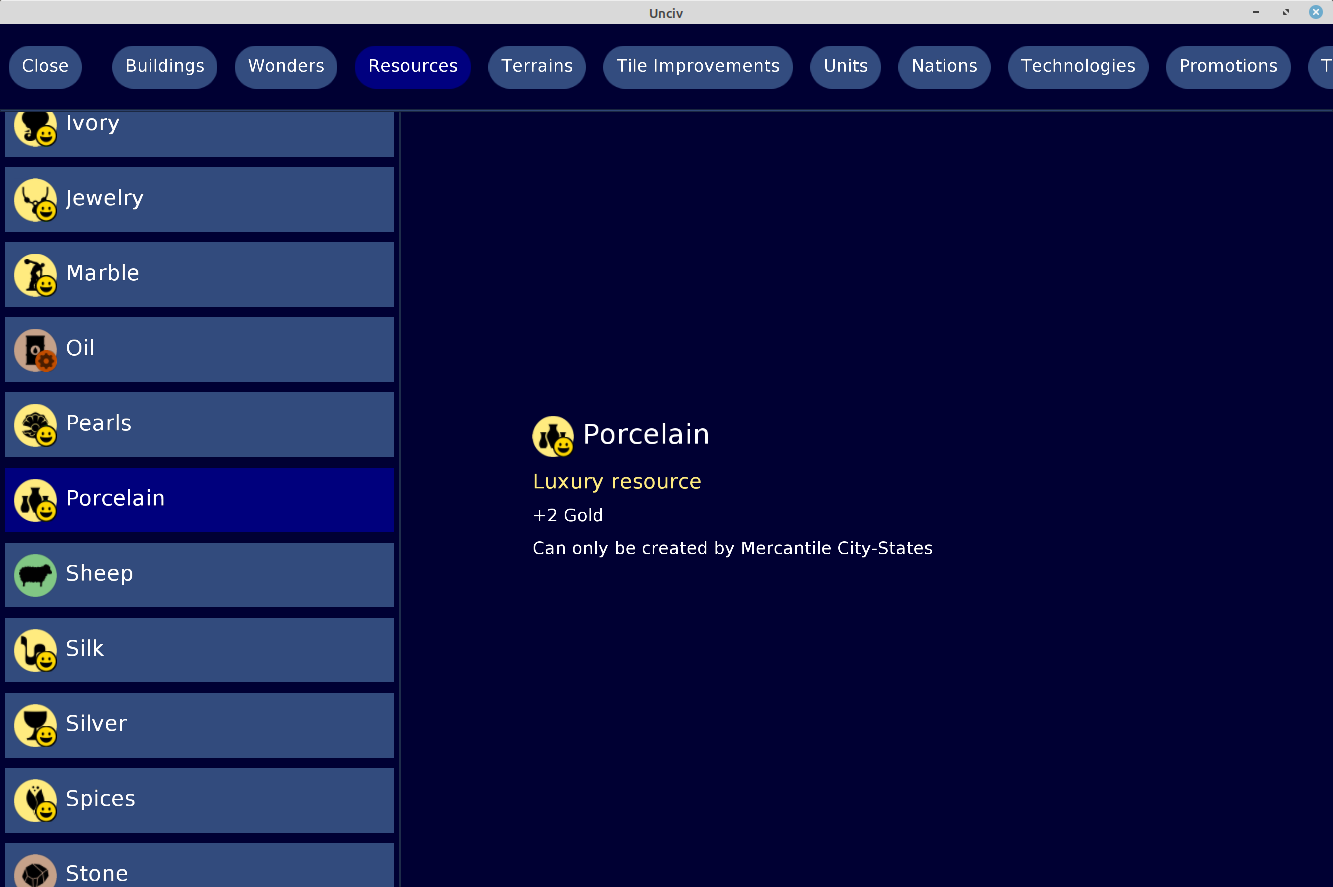Select the Pearls entry label
This screenshot has height=887, width=1333.
click(x=99, y=423)
